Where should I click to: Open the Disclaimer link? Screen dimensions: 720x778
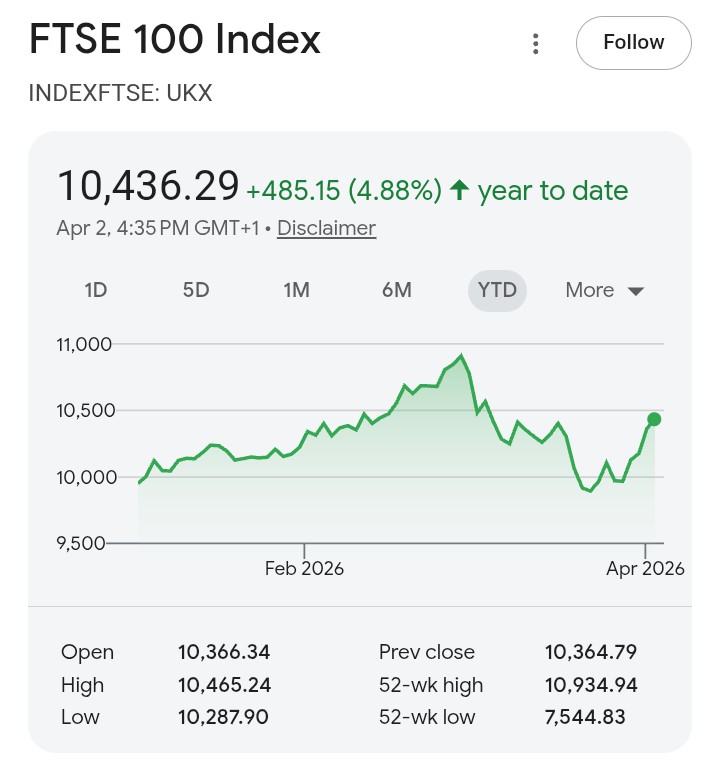pyautogui.click(x=326, y=228)
